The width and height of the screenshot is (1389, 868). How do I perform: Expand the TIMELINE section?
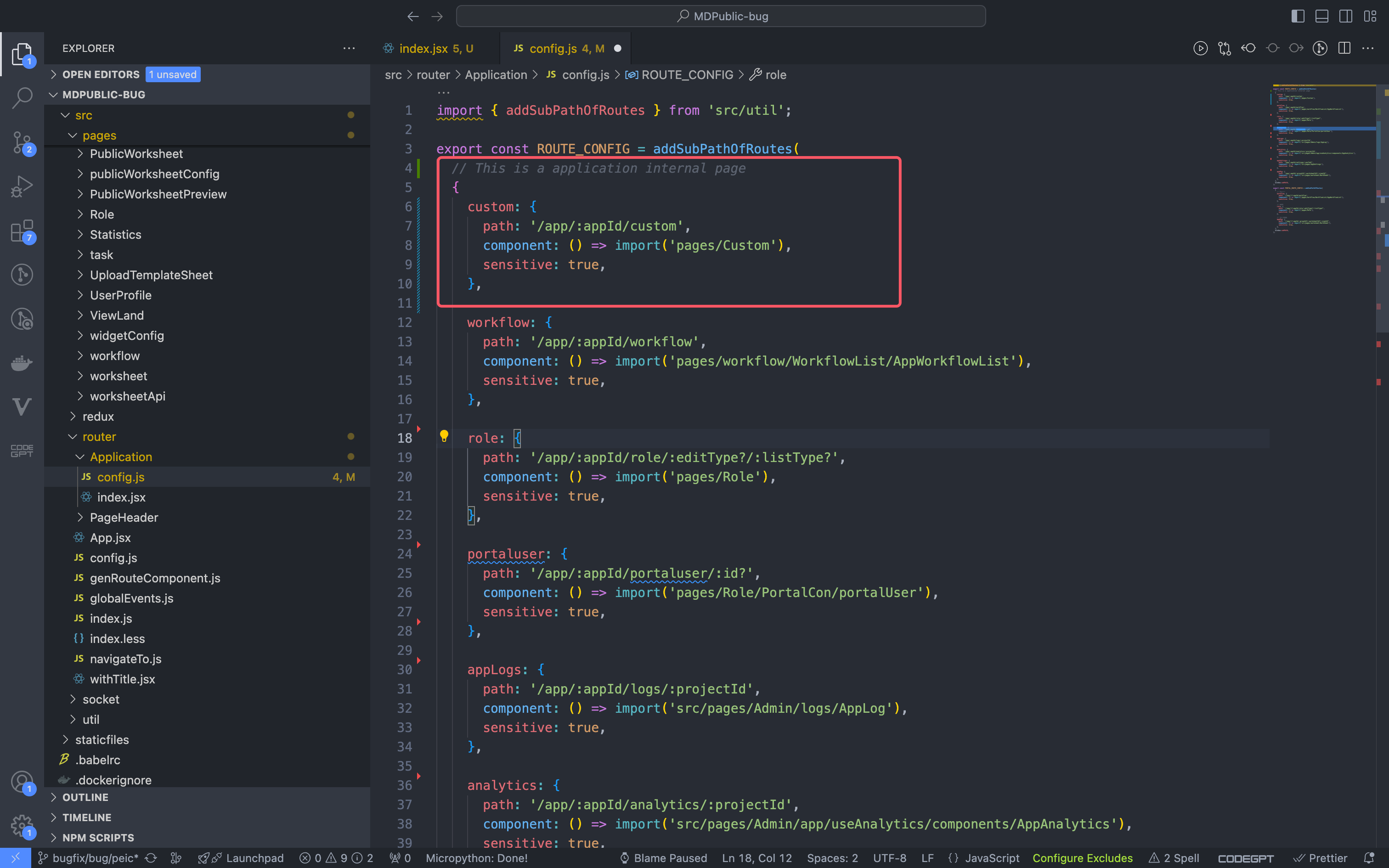point(207,817)
